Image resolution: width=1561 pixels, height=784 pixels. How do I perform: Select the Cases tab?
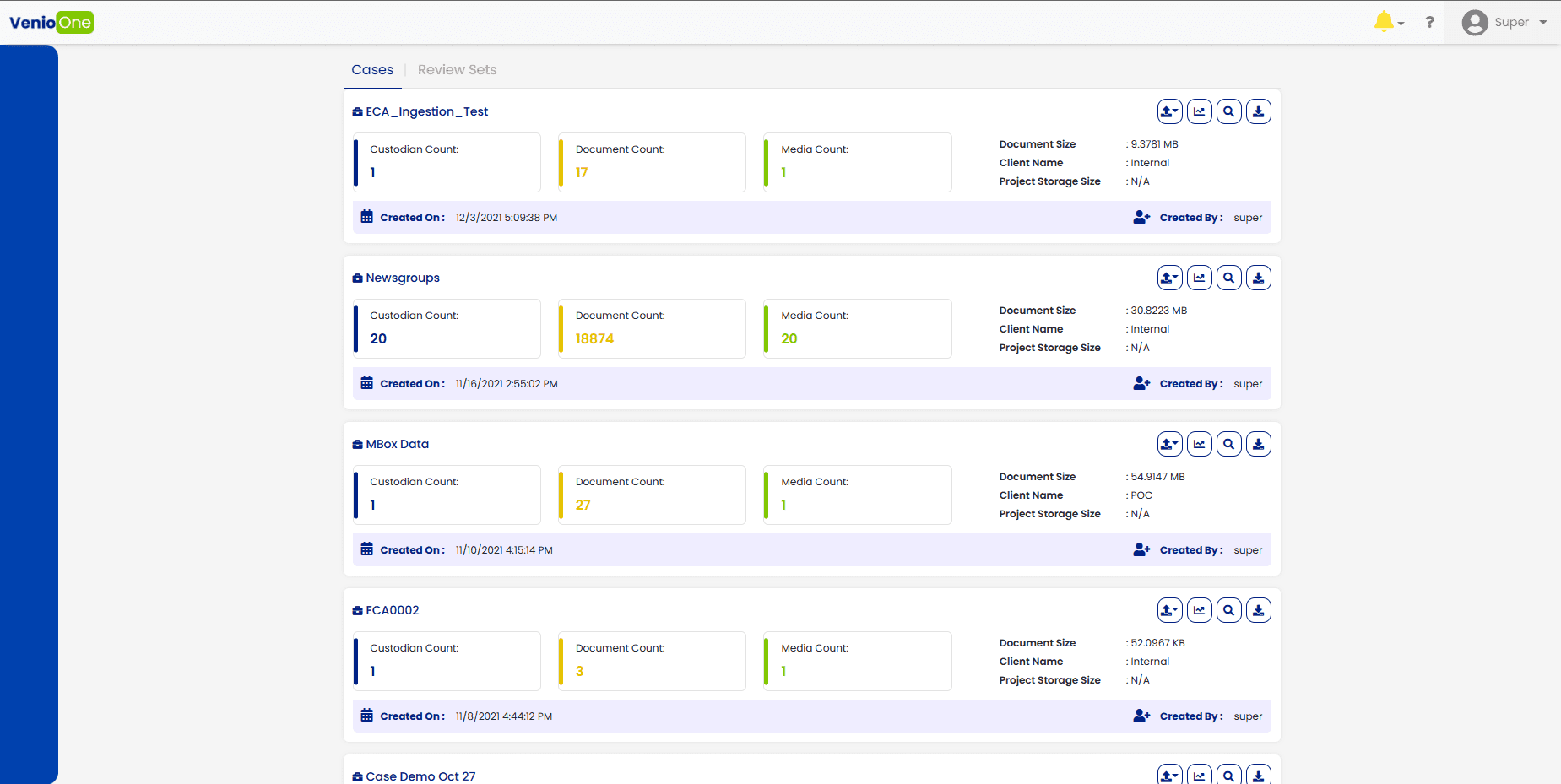tap(372, 70)
